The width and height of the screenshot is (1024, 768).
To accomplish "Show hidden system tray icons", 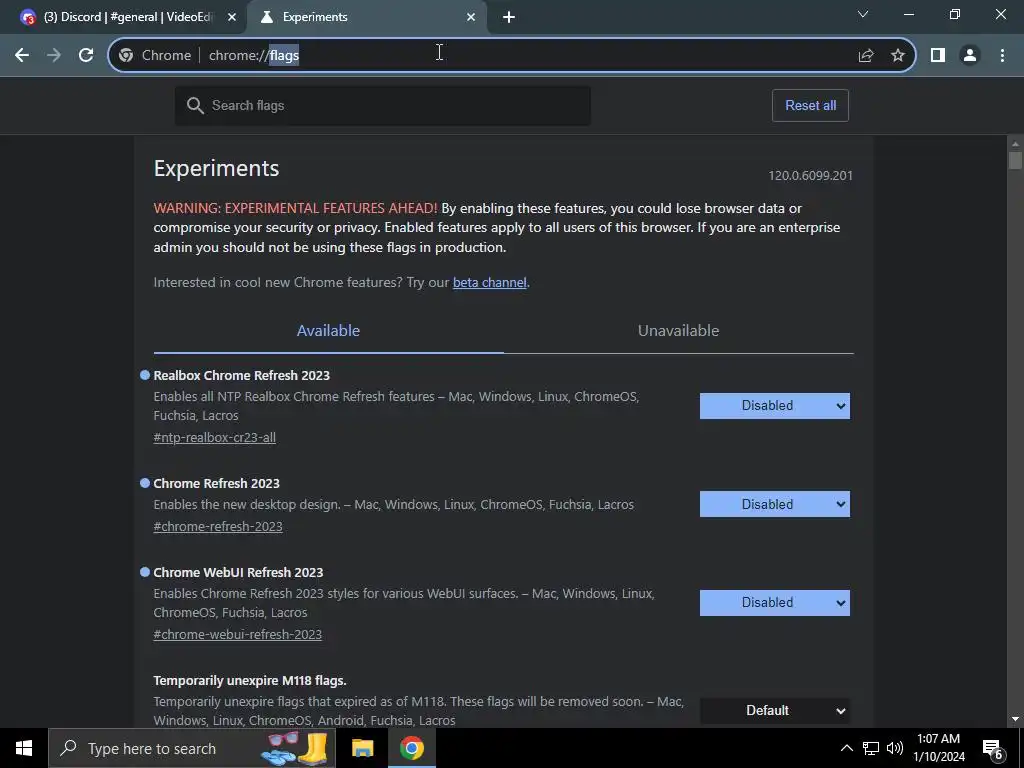I will pos(846,748).
